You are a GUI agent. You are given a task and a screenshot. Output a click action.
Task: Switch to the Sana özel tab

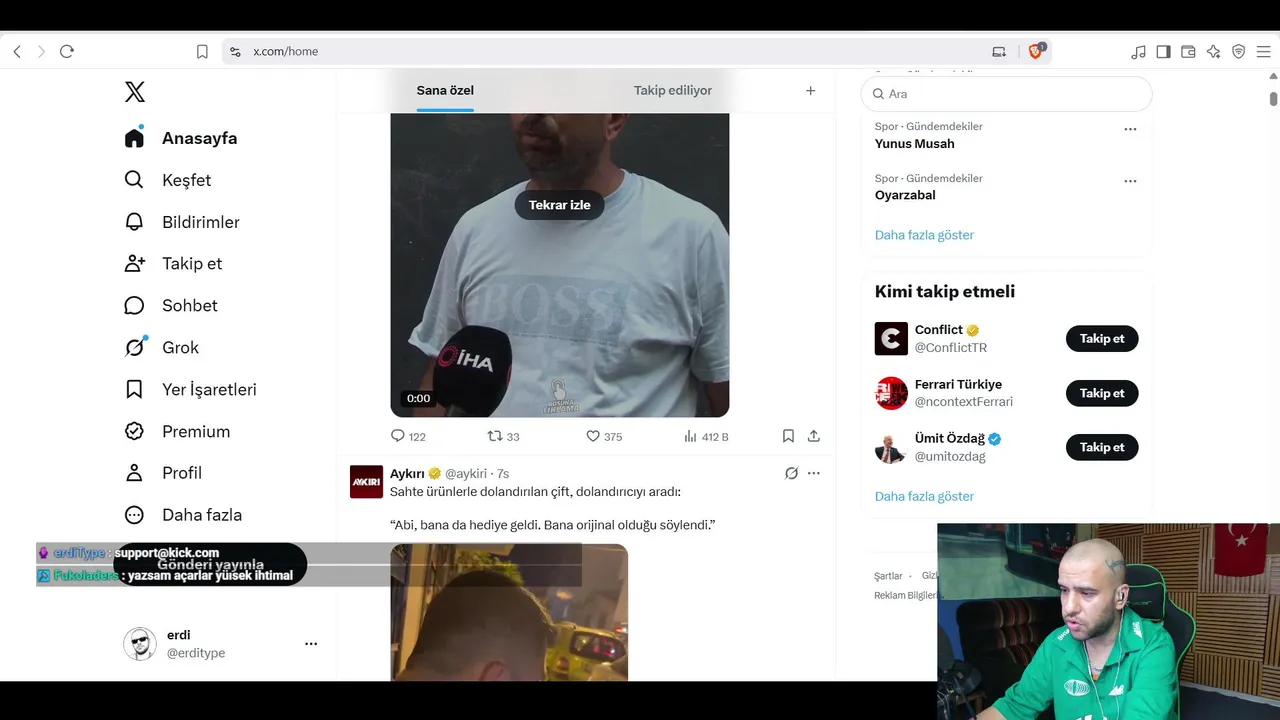coord(445,90)
